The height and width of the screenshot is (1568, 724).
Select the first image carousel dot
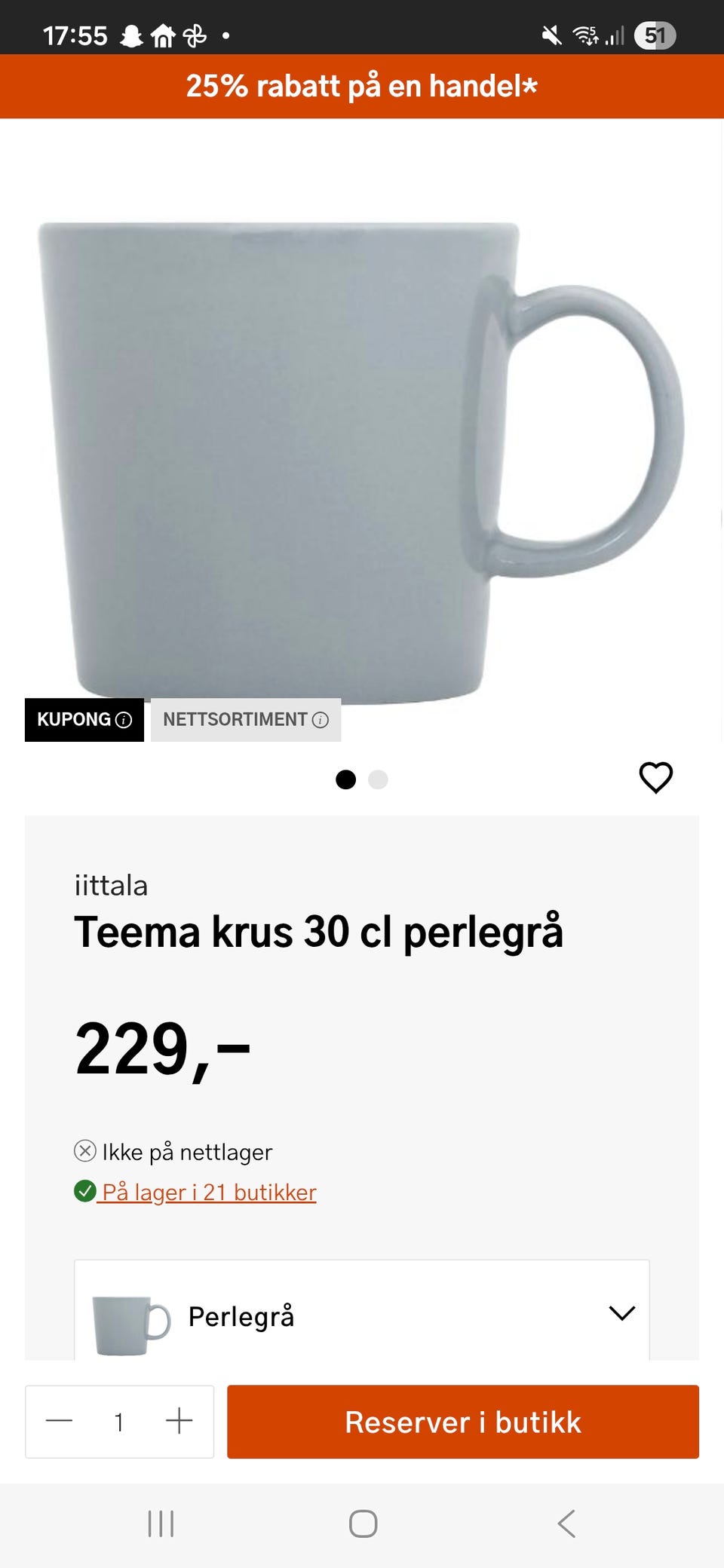coord(345,779)
